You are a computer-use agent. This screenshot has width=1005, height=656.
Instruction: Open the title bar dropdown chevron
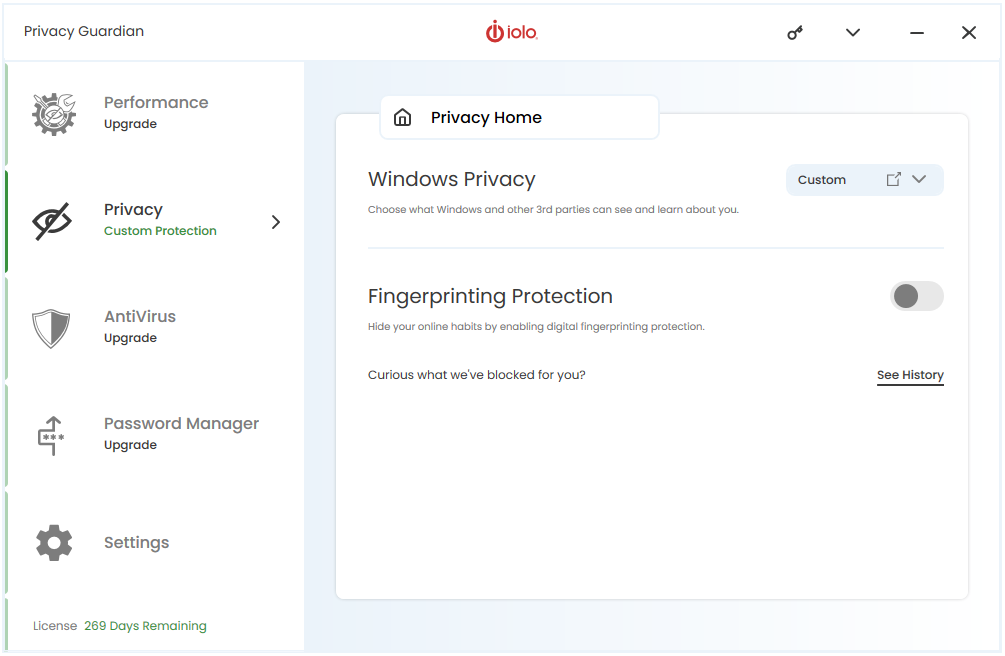[x=852, y=33]
